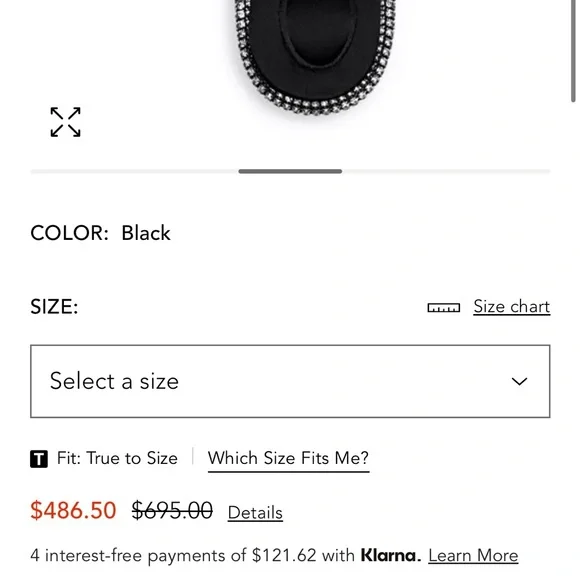580x580 pixels.
Task: Click the chevron arrow in size selector
Action: tap(519, 381)
